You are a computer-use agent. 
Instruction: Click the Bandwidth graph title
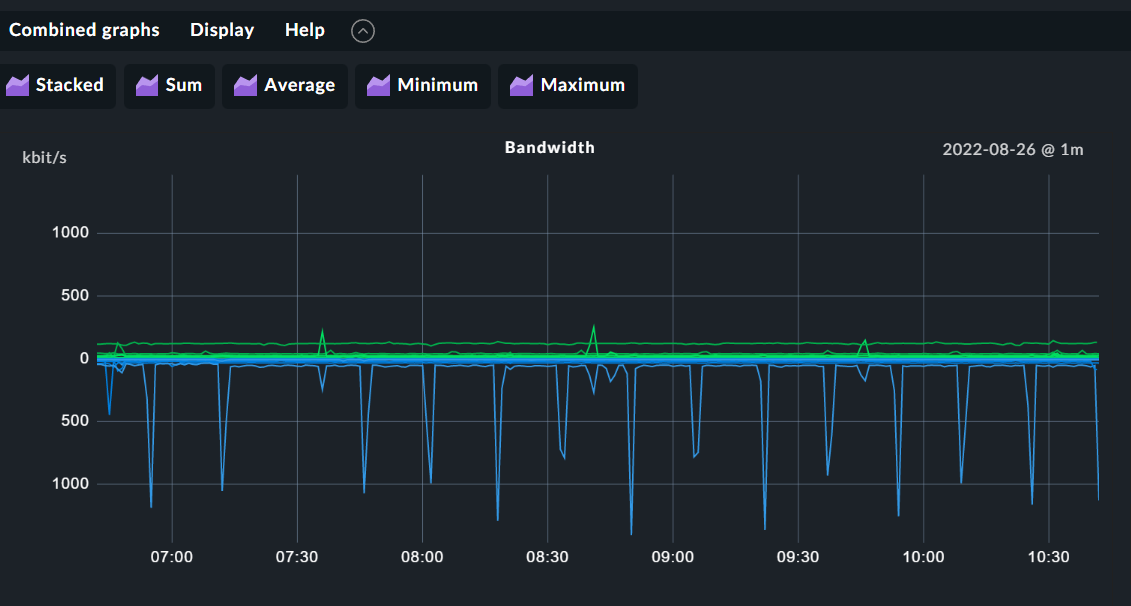tap(548, 147)
